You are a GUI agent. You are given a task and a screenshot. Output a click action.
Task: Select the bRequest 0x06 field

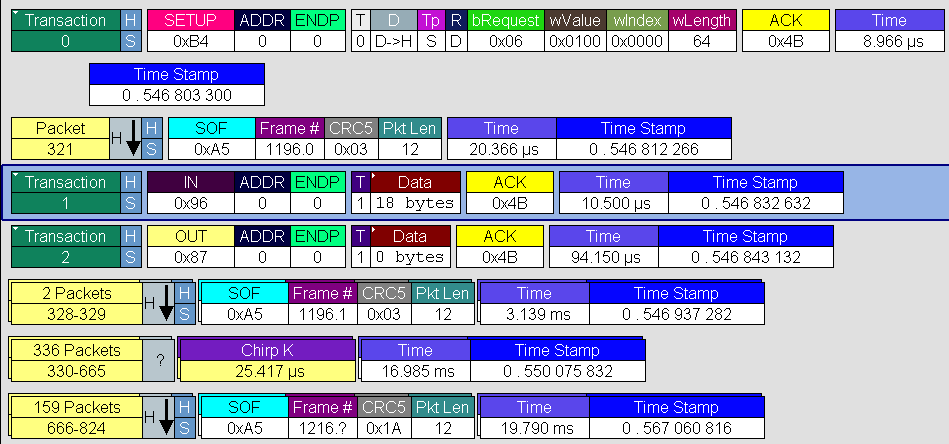point(505,31)
